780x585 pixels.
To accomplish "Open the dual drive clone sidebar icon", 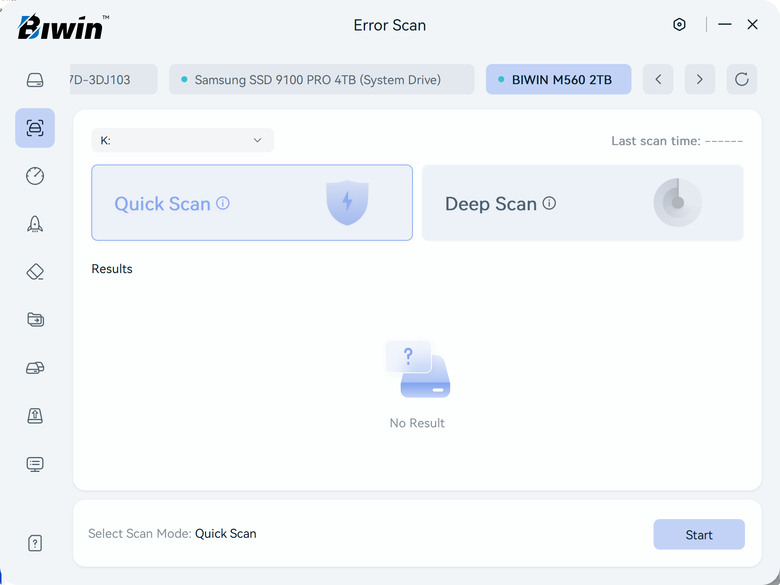I will pos(35,368).
